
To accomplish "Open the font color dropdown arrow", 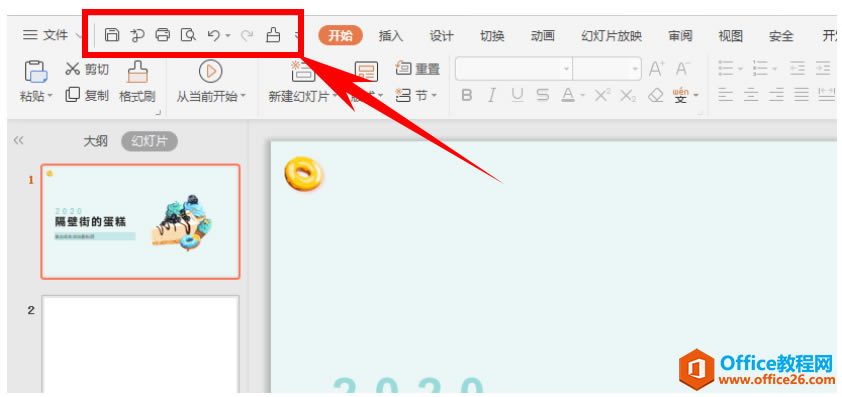I will click(582, 97).
